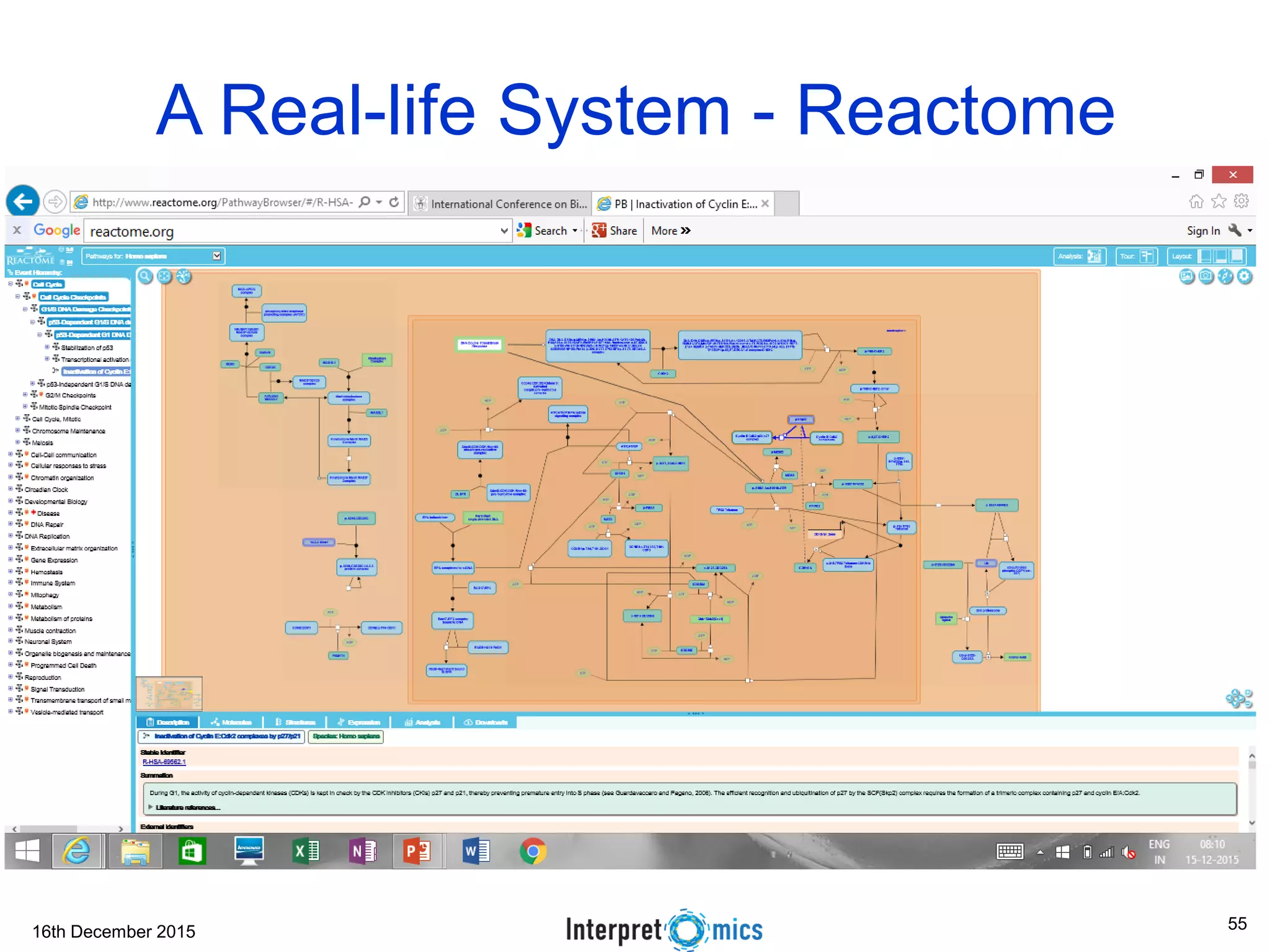1270x952 pixels.
Task: Click the diagram search magnifier icon
Action: coord(145,276)
